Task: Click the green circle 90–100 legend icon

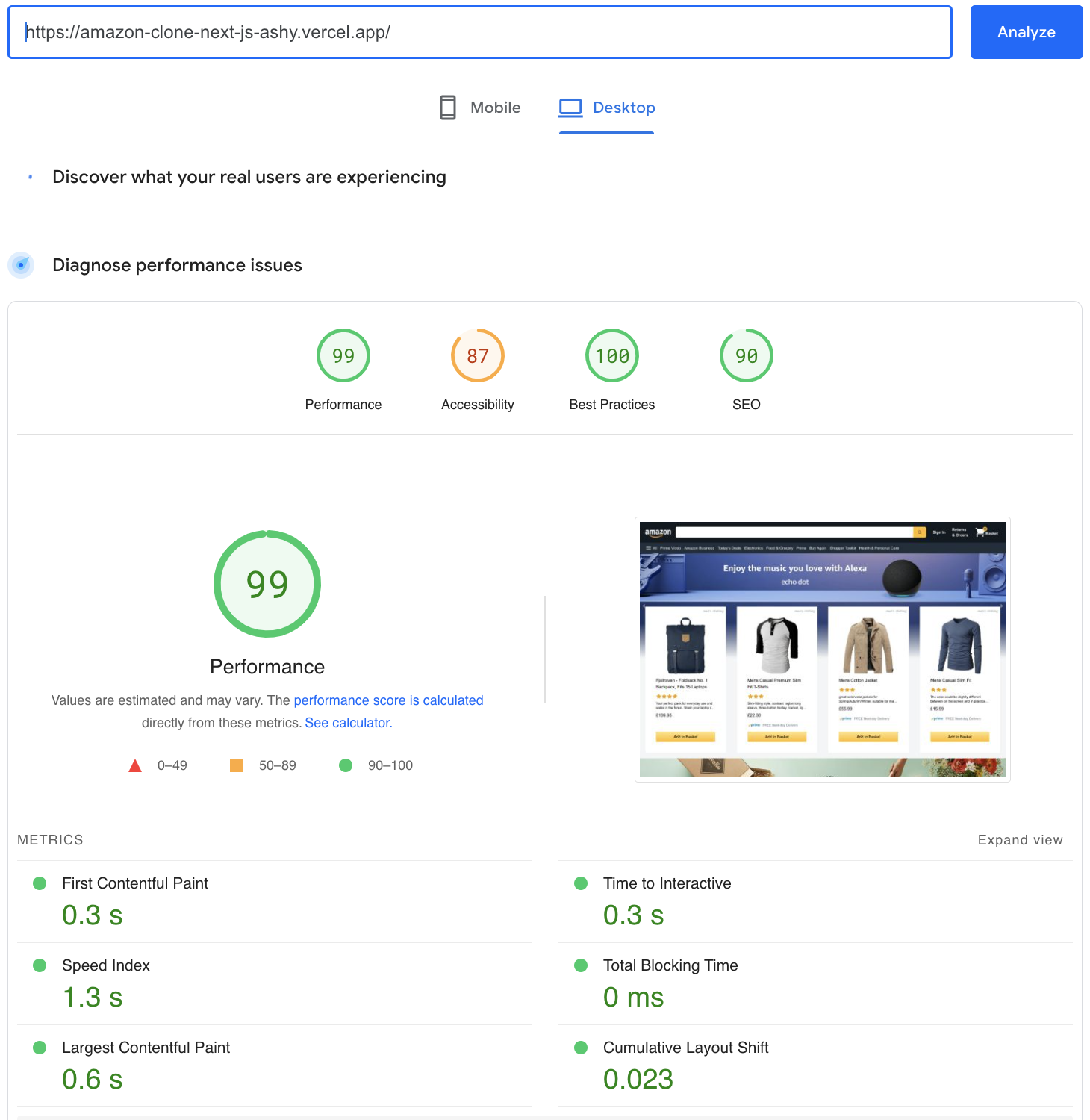Action: point(346,765)
